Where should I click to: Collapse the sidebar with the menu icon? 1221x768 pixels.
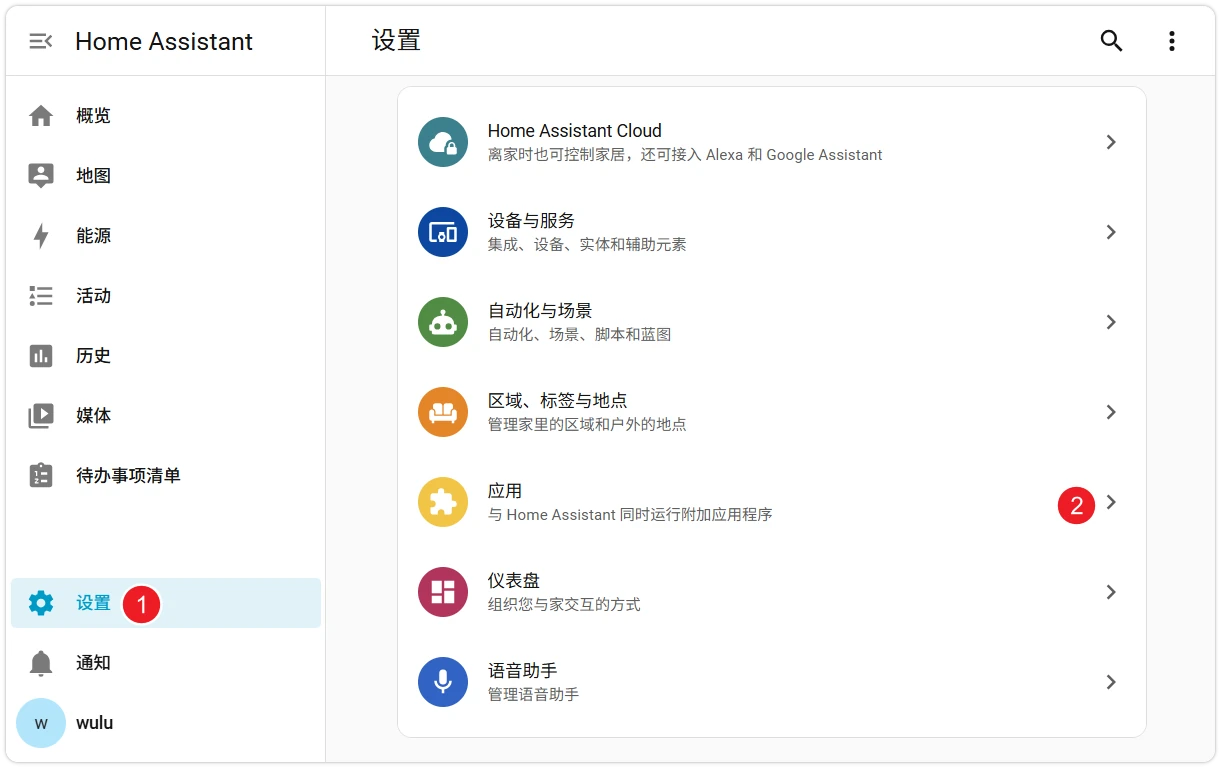click(41, 41)
